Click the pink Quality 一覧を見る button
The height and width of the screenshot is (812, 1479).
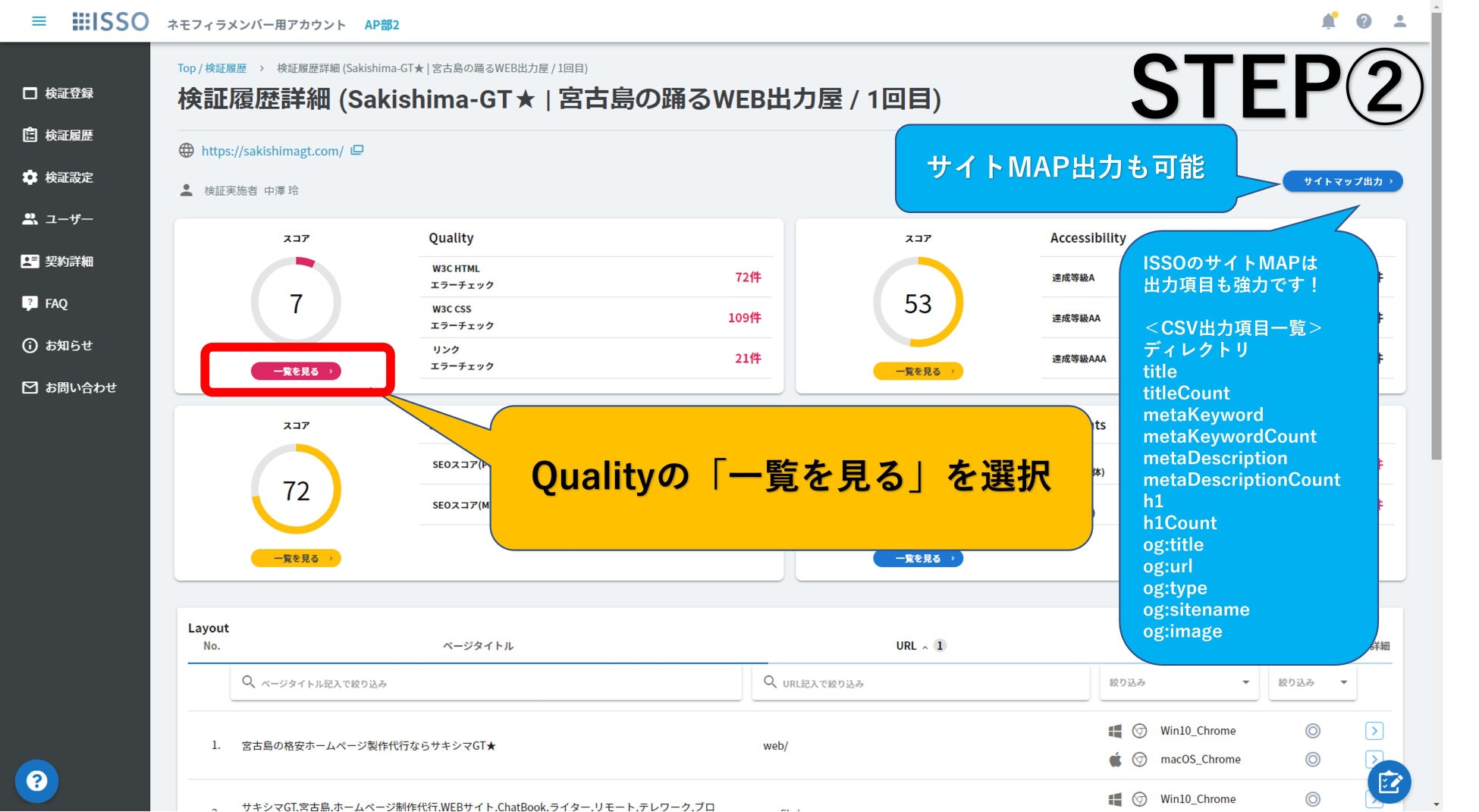296,371
